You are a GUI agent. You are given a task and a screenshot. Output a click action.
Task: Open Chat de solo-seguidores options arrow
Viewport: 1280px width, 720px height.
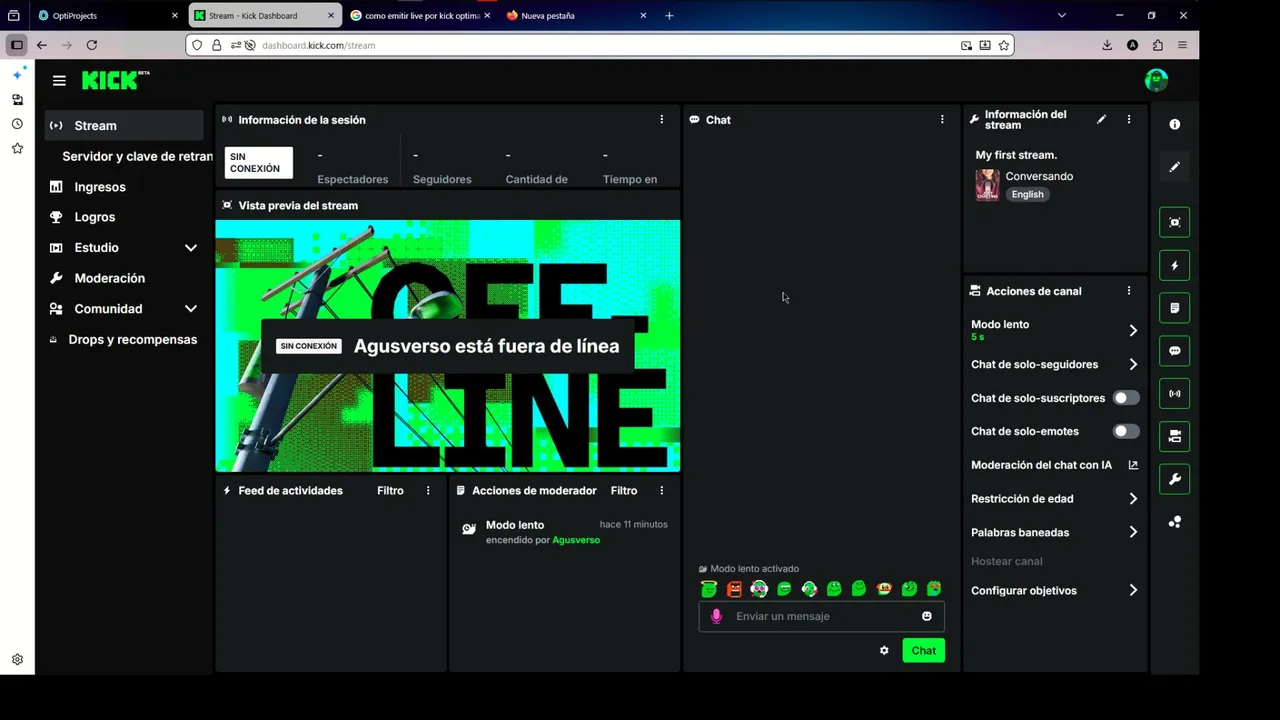pyautogui.click(x=1133, y=364)
